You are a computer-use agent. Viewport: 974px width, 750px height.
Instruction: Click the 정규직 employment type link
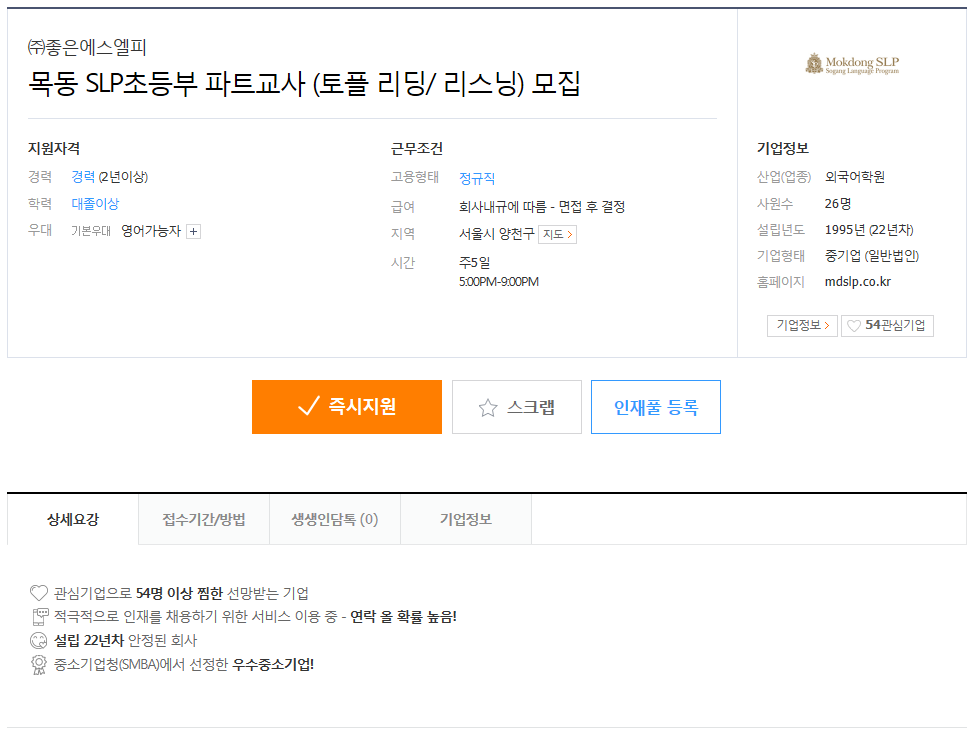click(476, 179)
